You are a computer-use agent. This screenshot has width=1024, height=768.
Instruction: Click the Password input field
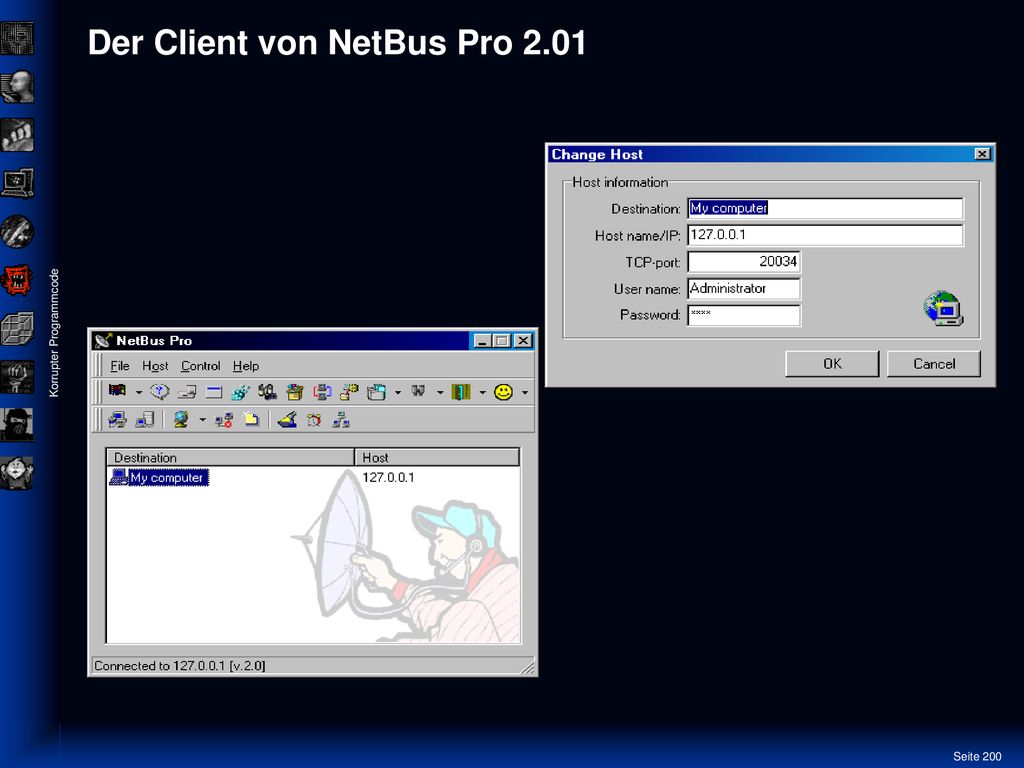click(744, 315)
